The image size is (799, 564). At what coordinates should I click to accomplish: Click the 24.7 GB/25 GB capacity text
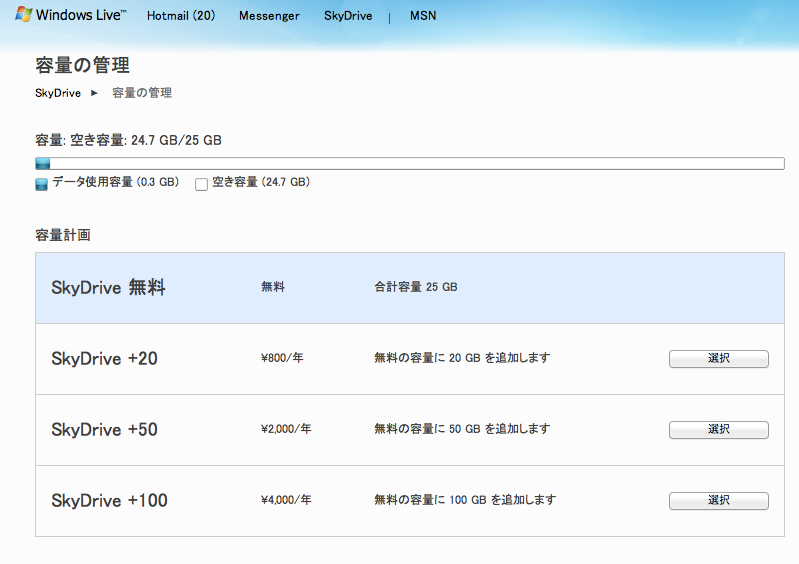176,140
